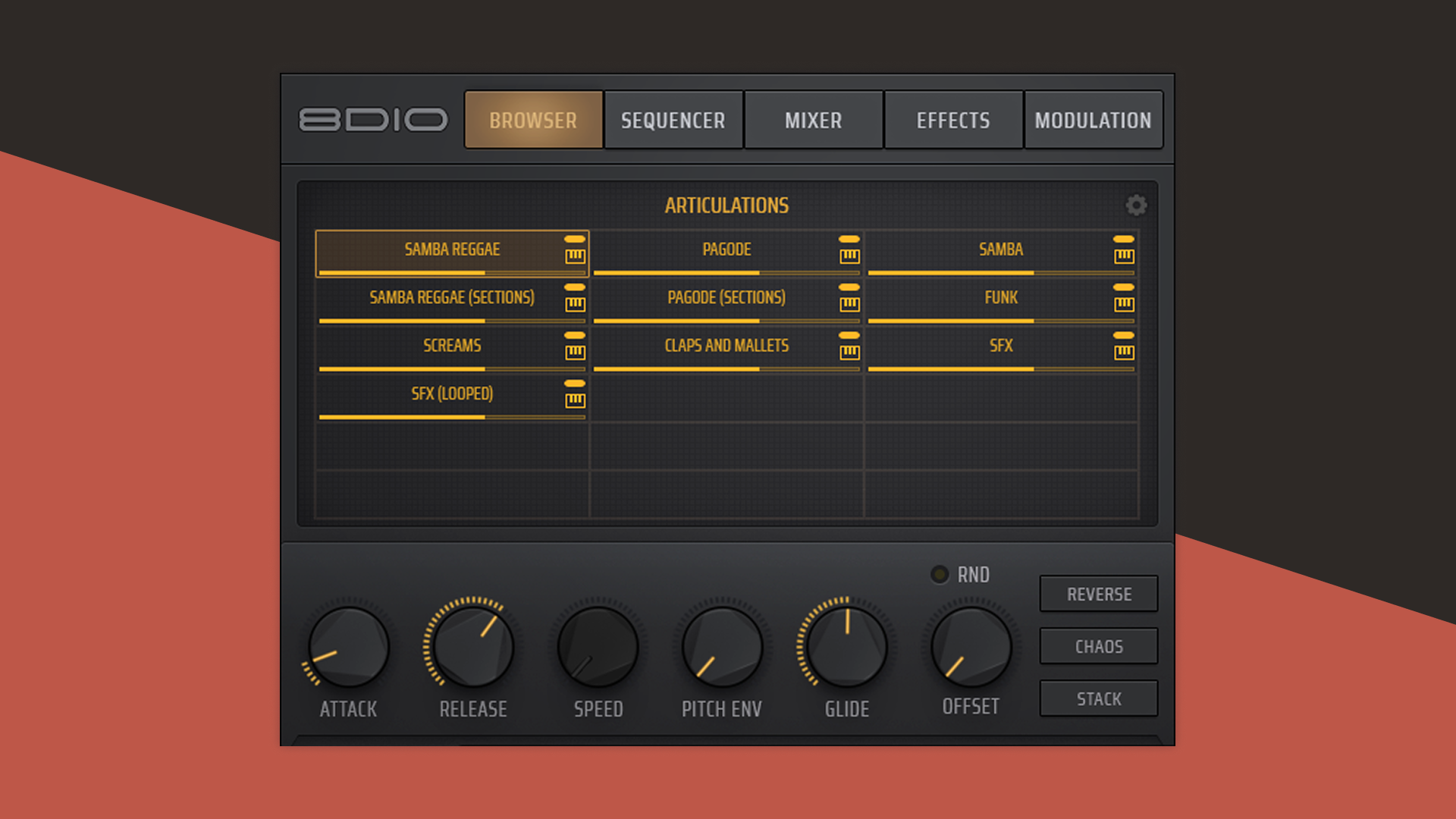Click the Samba Reggae (Sections) volume slider
Viewport: 1456px width, 819px height.
452,321
